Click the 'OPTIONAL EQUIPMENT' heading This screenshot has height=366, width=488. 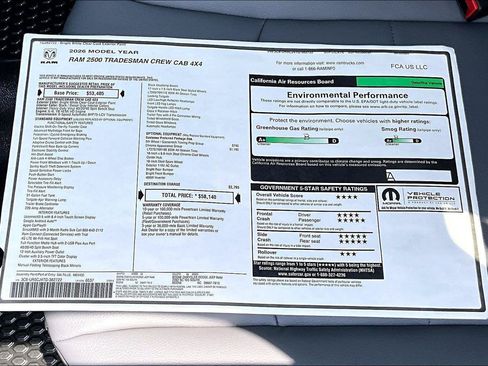[163, 133]
